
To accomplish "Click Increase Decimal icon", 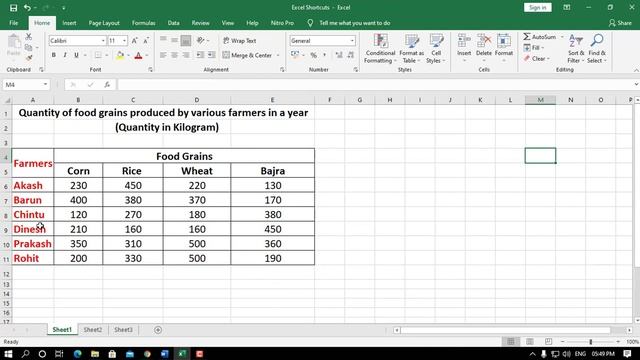I will tap(339, 55).
